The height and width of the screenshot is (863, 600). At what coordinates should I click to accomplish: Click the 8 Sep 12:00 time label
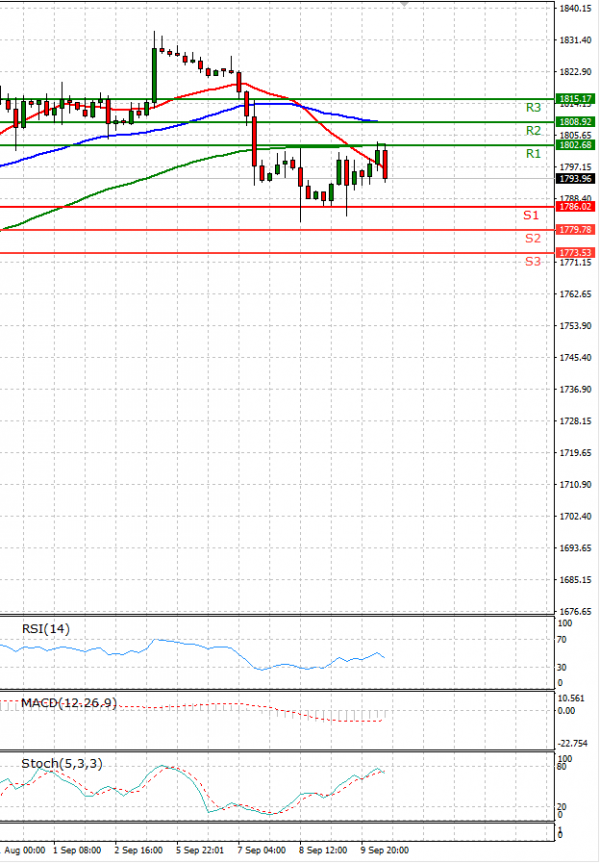coord(323,850)
